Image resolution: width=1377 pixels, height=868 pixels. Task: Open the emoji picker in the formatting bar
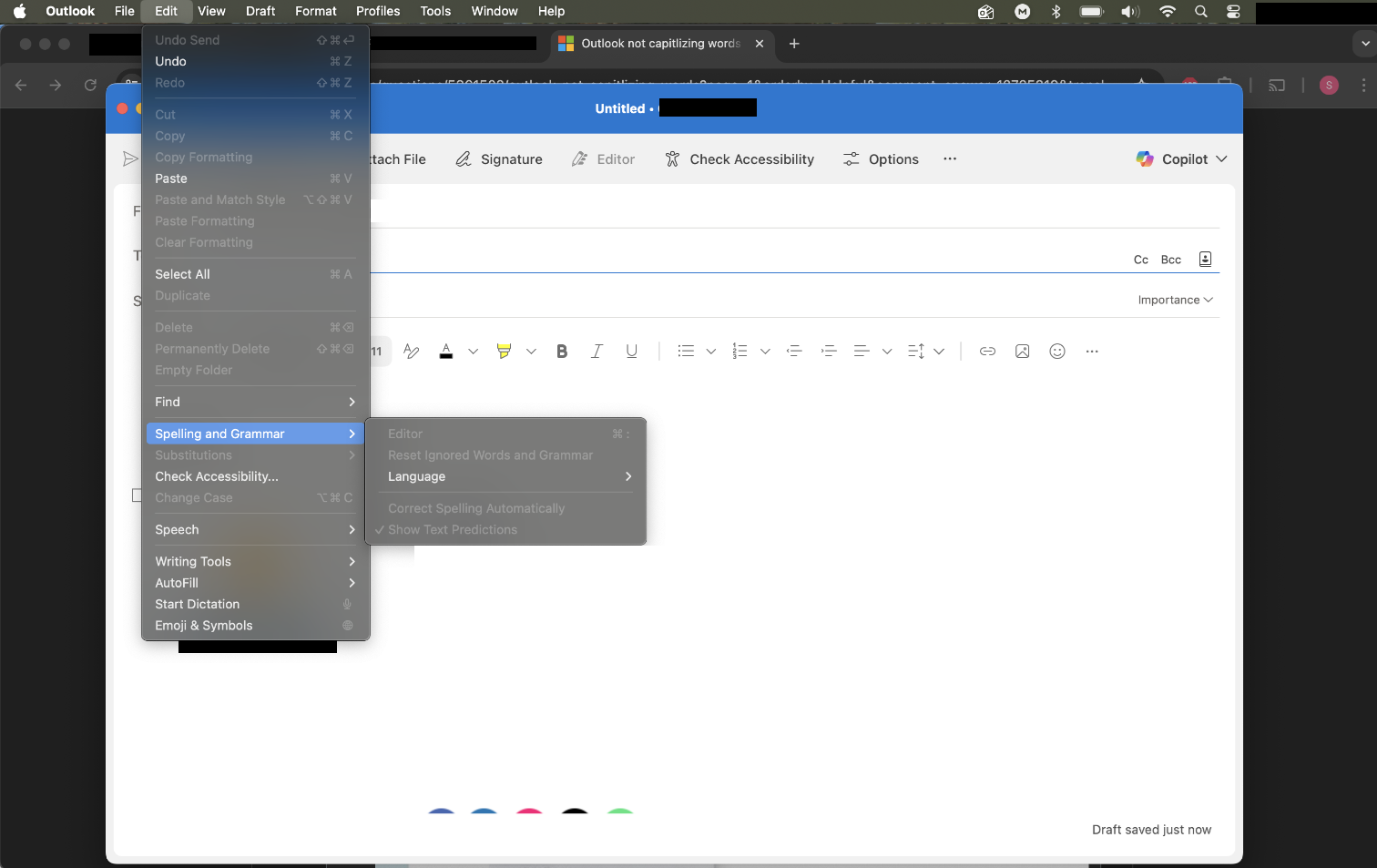(1057, 352)
